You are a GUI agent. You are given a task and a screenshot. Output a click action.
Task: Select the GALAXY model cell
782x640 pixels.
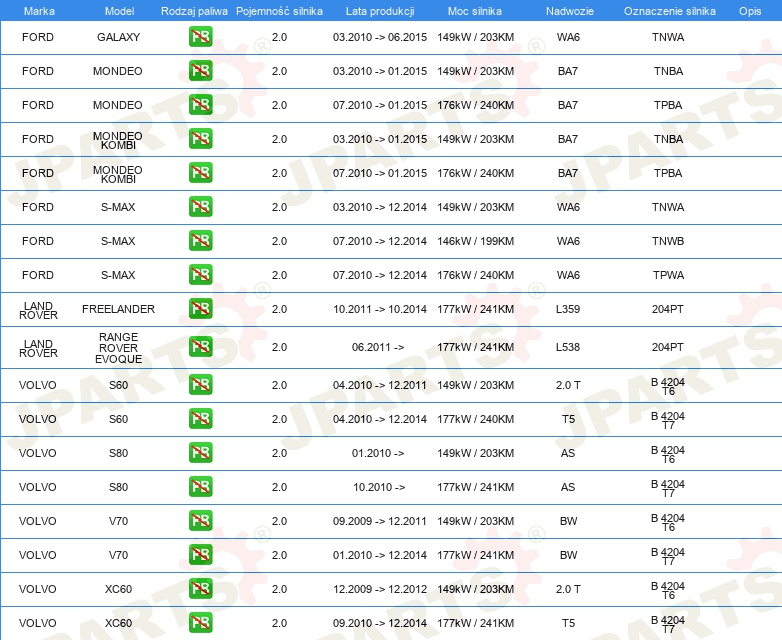[x=119, y=37]
